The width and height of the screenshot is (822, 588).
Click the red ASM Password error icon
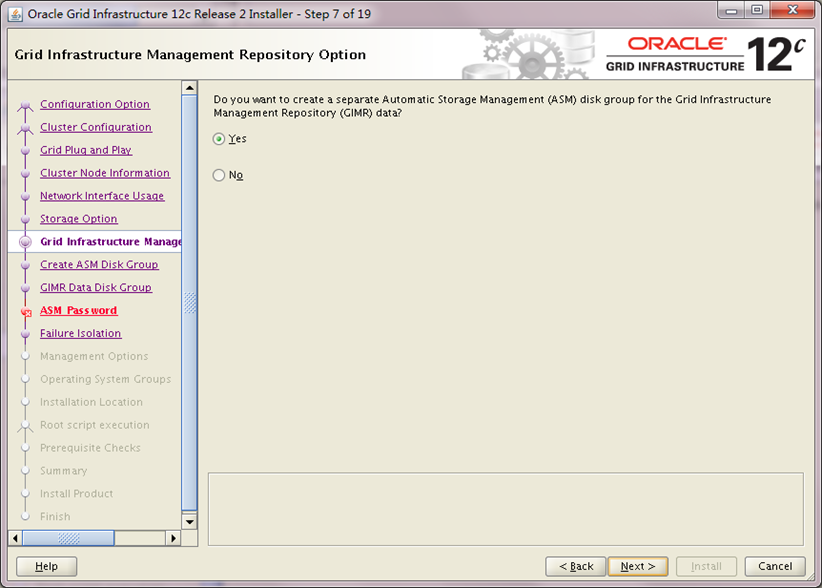26,312
